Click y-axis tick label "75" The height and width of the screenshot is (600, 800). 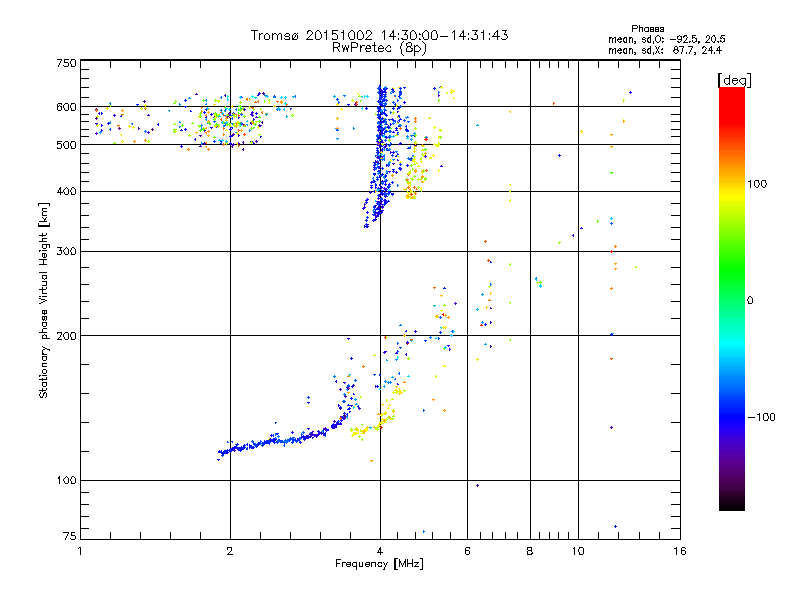[69, 536]
